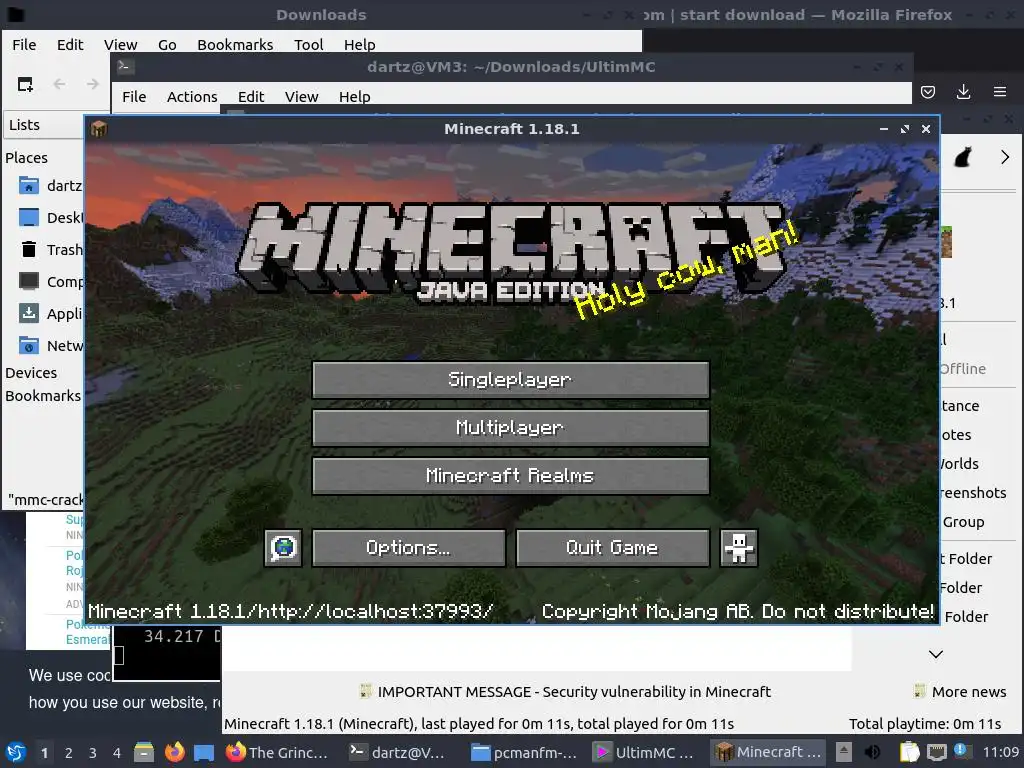Switch to the dartz@V... terminal taskbar entry

[x=398, y=752]
